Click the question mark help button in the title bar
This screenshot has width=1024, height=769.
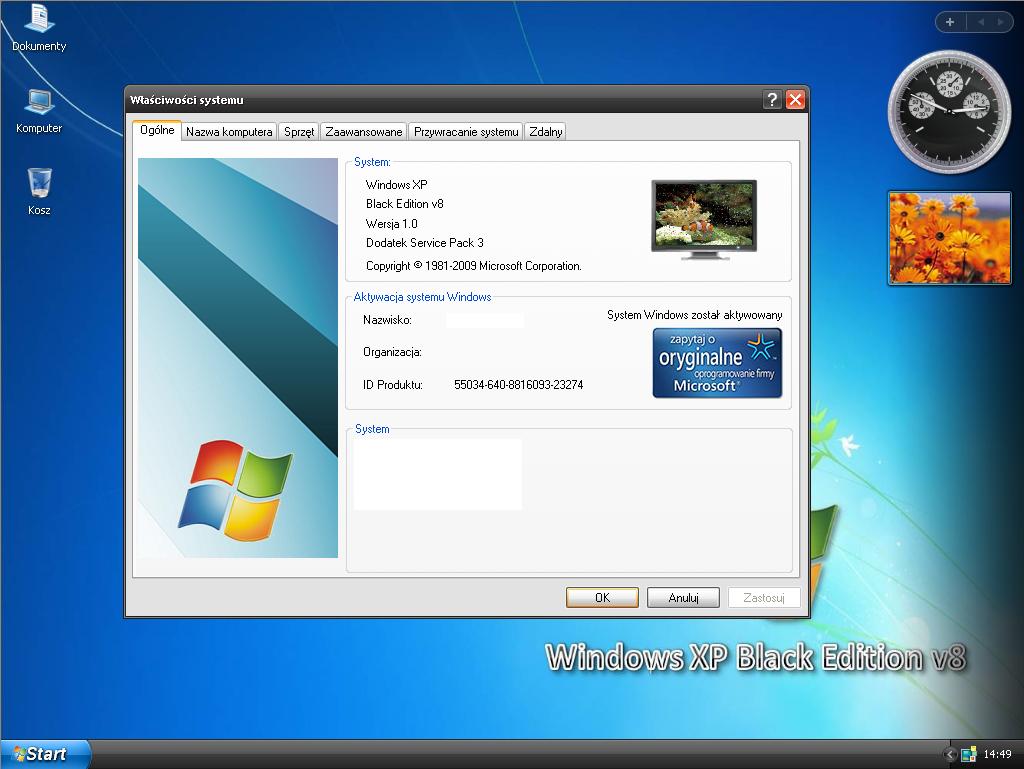point(772,99)
